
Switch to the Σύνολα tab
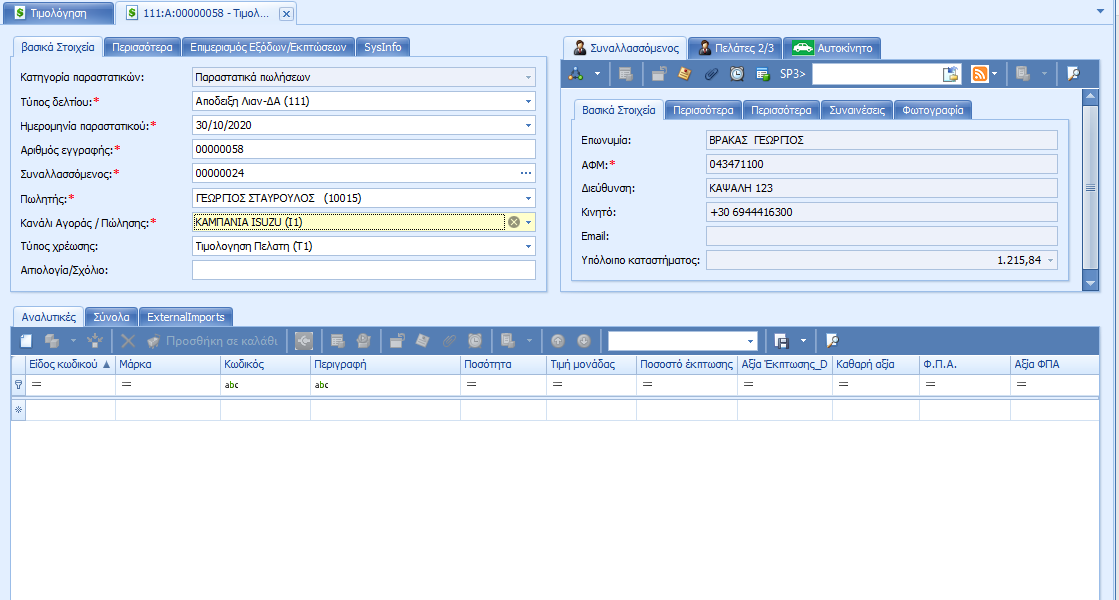tap(111, 316)
